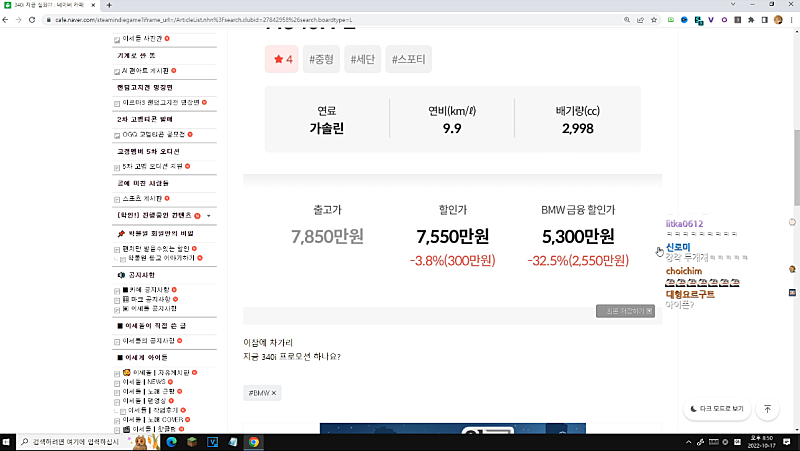The image size is (800, 451).
Task: Click the 원본 저장하기 button
Action: point(626,311)
